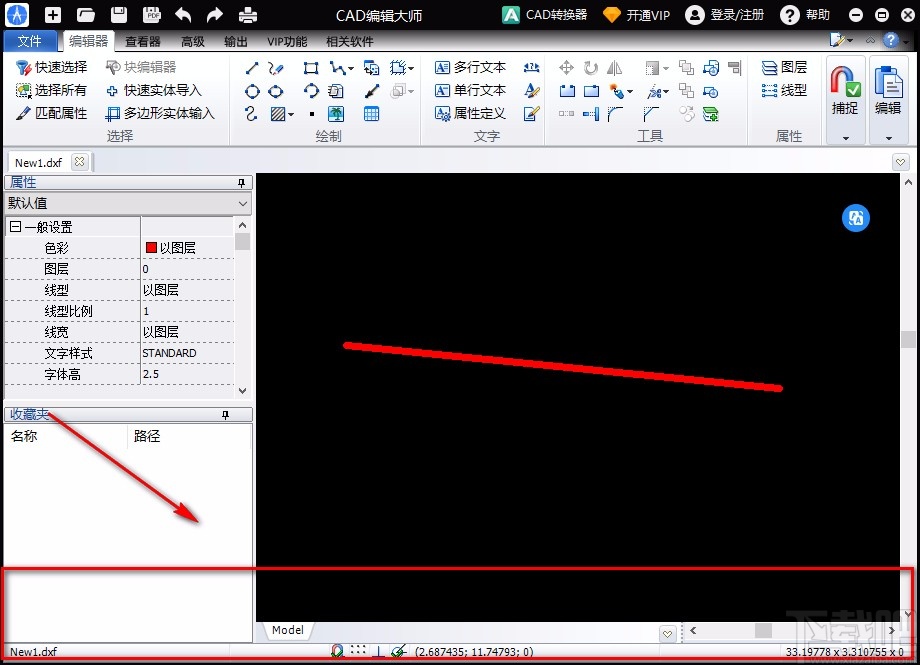Click the Match Properties brush tool

point(52,113)
